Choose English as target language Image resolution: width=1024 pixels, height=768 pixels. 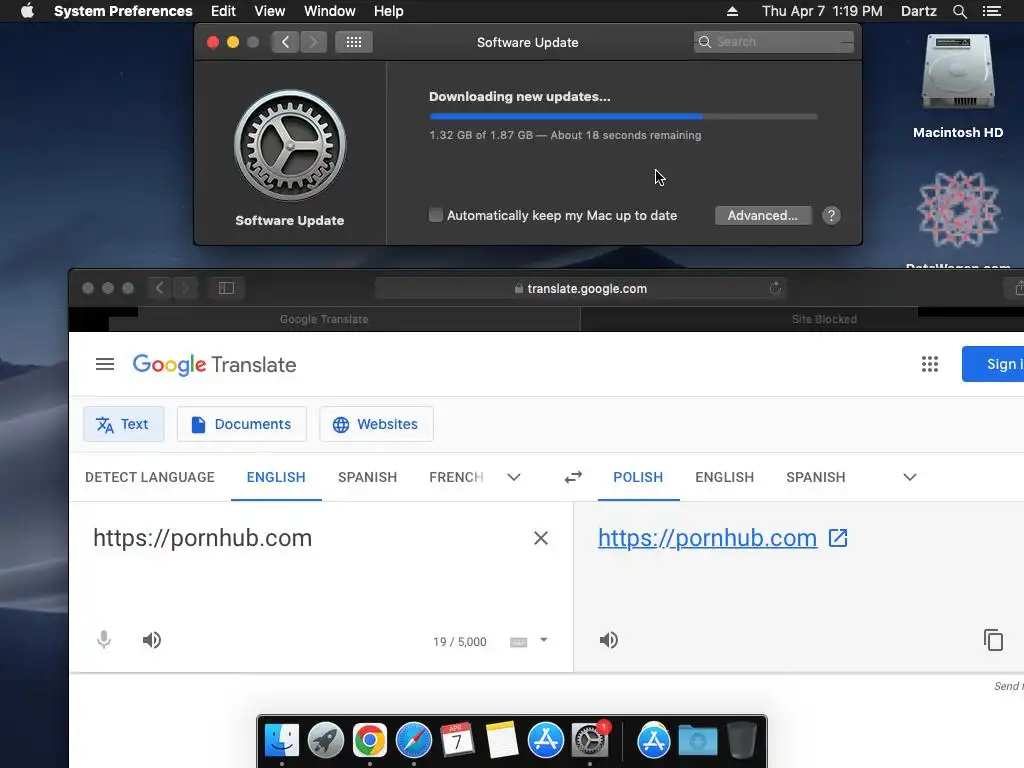coord(724,477)
